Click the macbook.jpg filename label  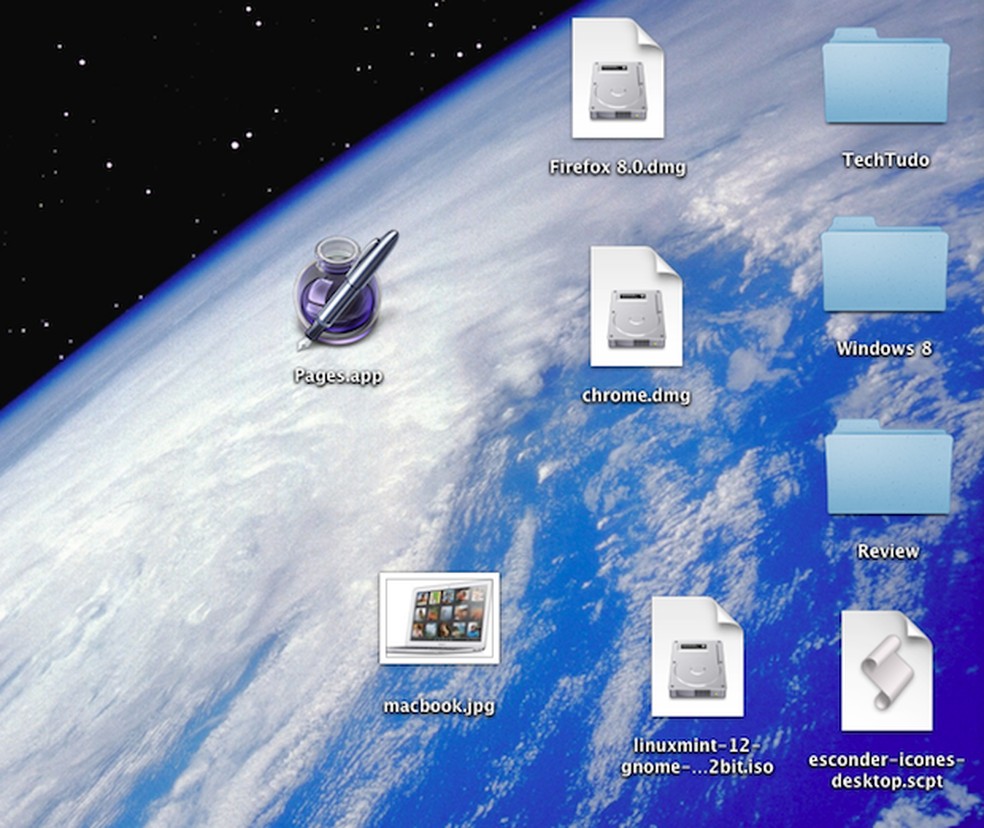pyautogui.click(x=440, y=705)
